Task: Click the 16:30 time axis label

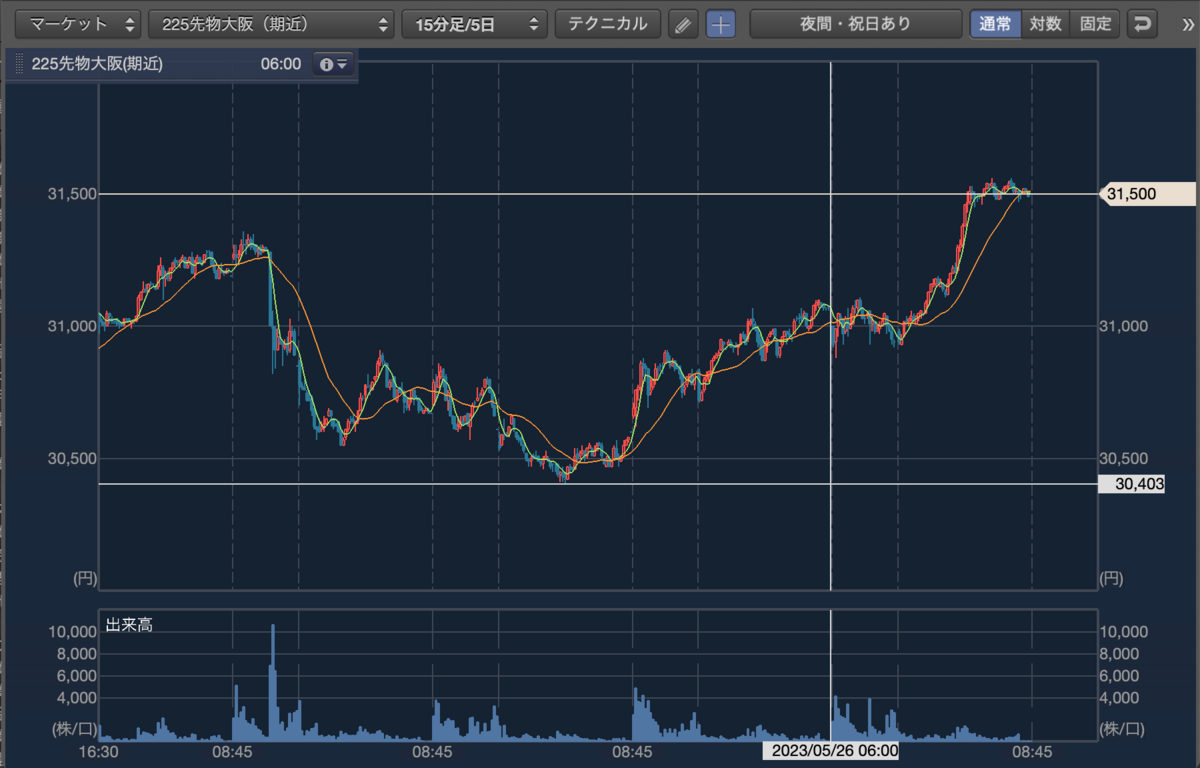Action: pos(99,750)
